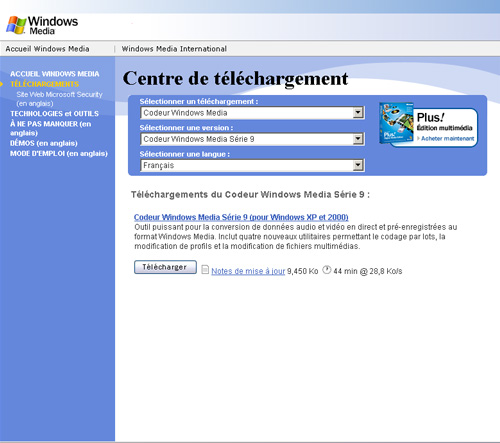Select TÉLÉCHARGEMENTS in sidebar

(45, 84)
